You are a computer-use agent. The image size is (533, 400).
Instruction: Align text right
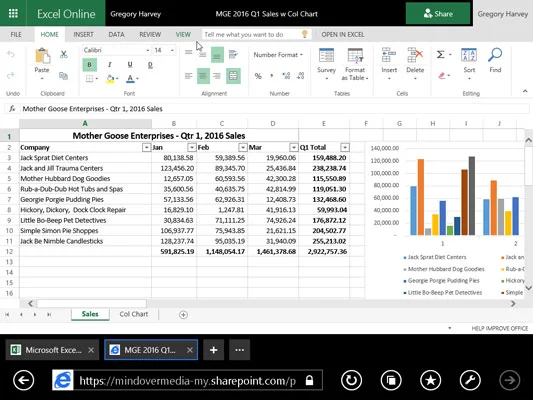click(x=217, y=75)
